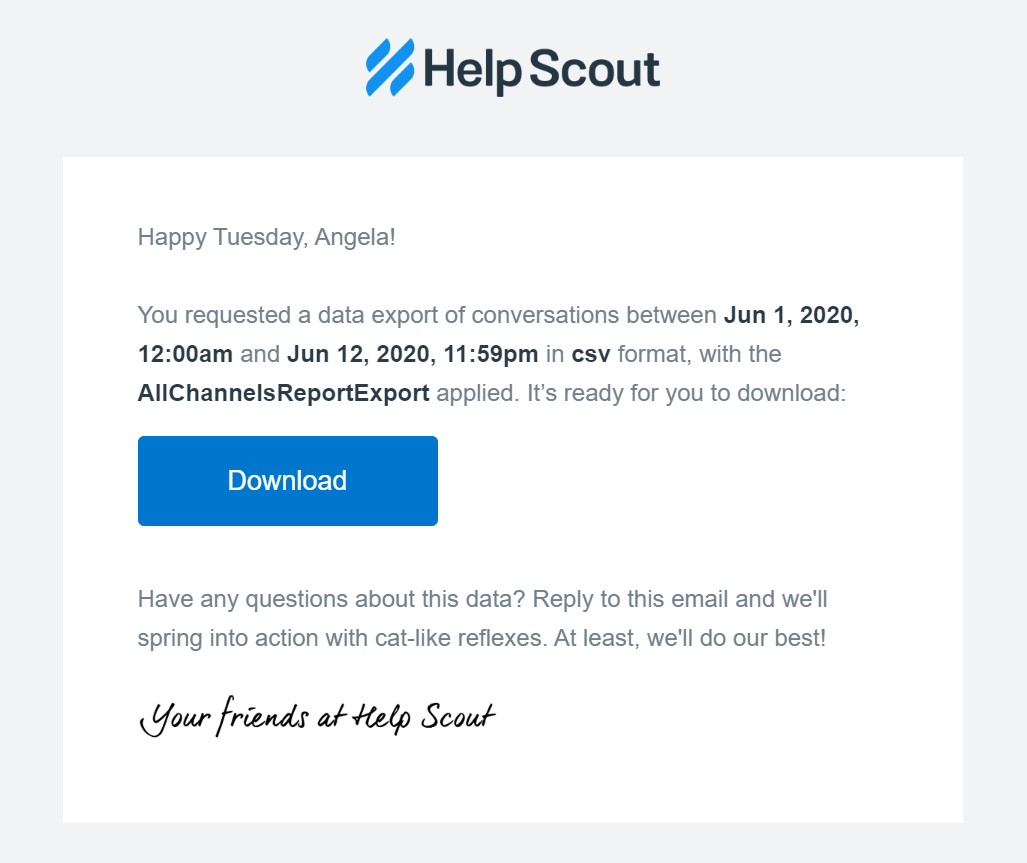Click the bold "12:00am" time text
This screenshot has width=1027, height=863.
point(185,354)
